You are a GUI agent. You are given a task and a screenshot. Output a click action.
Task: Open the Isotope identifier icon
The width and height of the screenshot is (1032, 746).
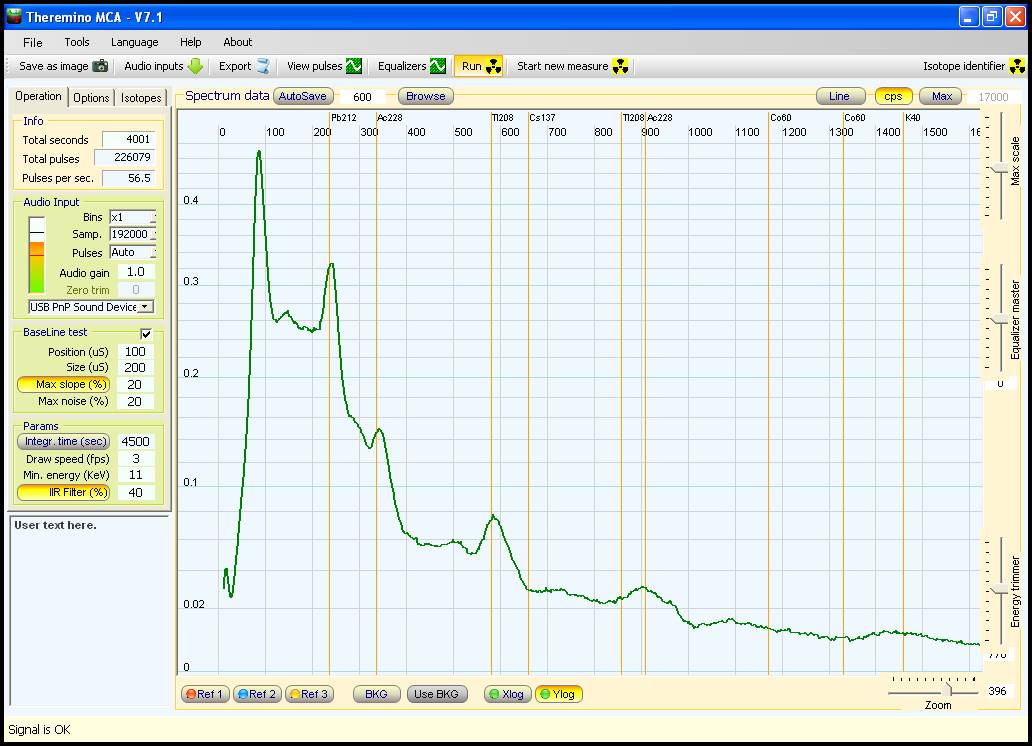(x=1017, y=66)
